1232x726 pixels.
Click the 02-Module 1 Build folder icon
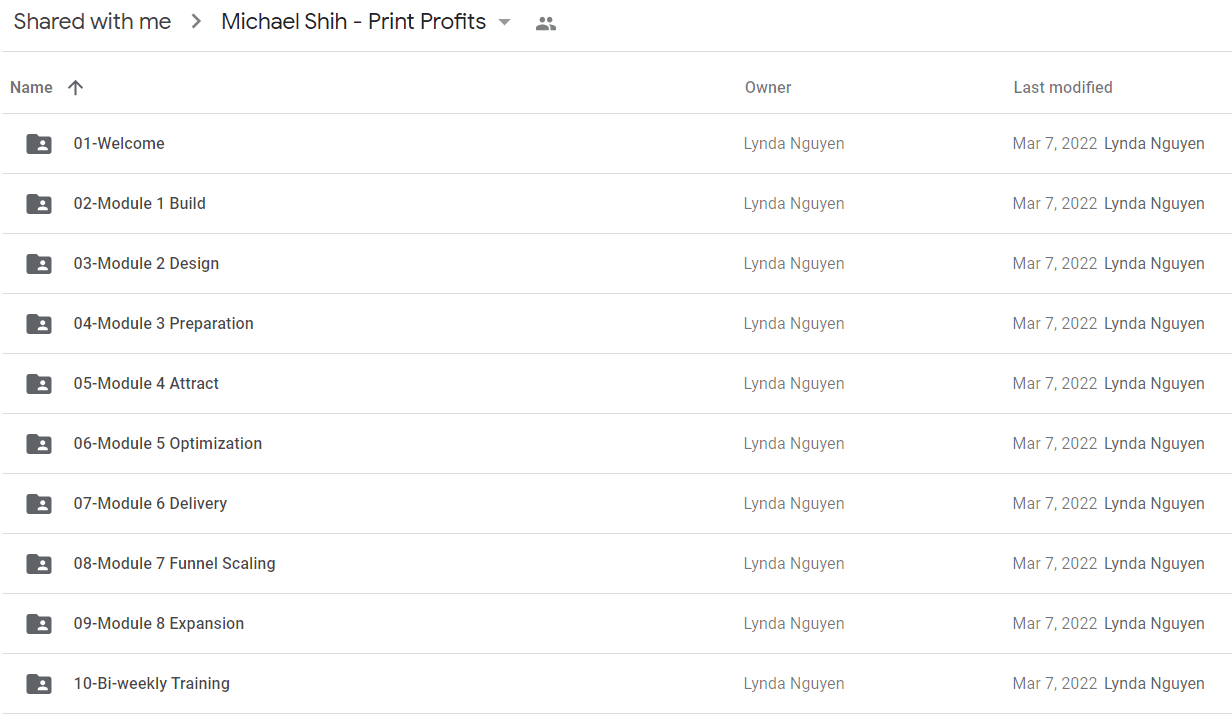coord(39,204)
